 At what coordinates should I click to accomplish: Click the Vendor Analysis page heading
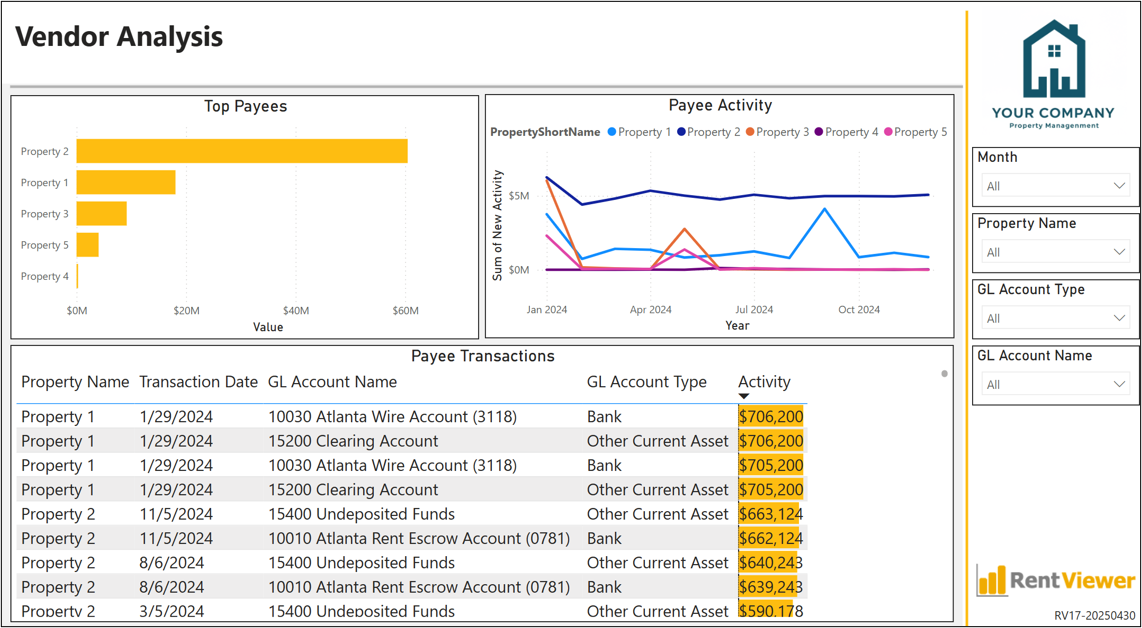pyautogui.click(x=119, y=36)
